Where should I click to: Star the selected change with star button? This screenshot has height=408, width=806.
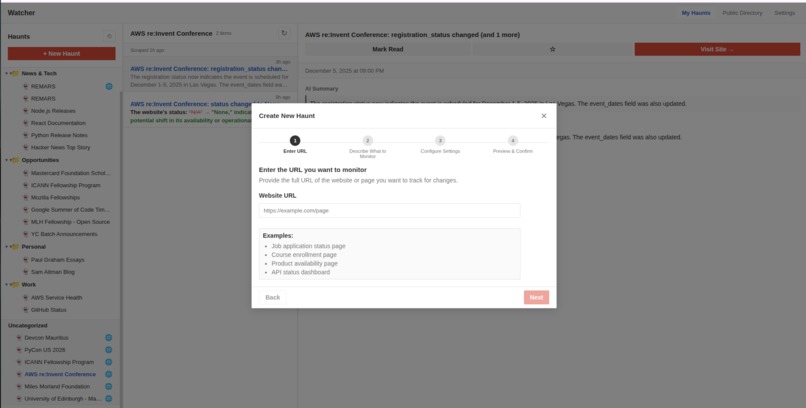click(x=553, y=49)
